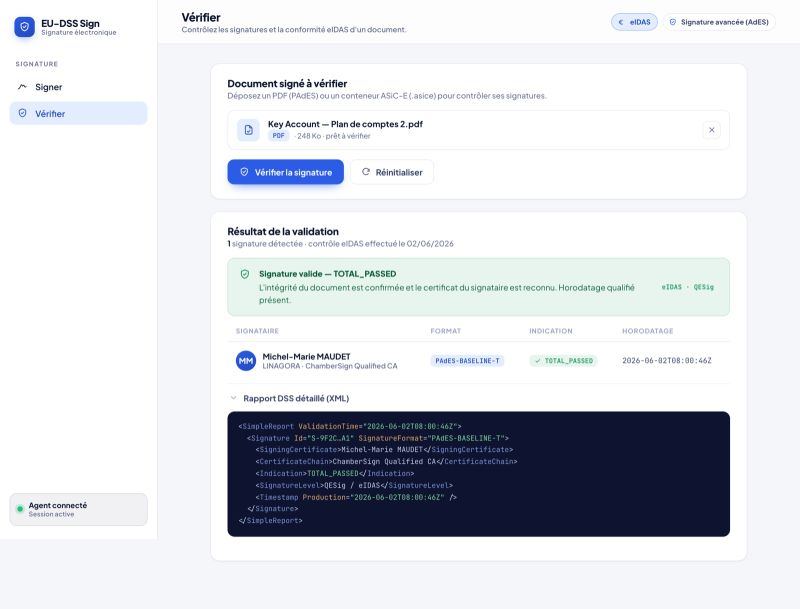Viewport: 800px width, 609px height.
Task: Open the Signer section in the sidebar
Action: [78, 87]
